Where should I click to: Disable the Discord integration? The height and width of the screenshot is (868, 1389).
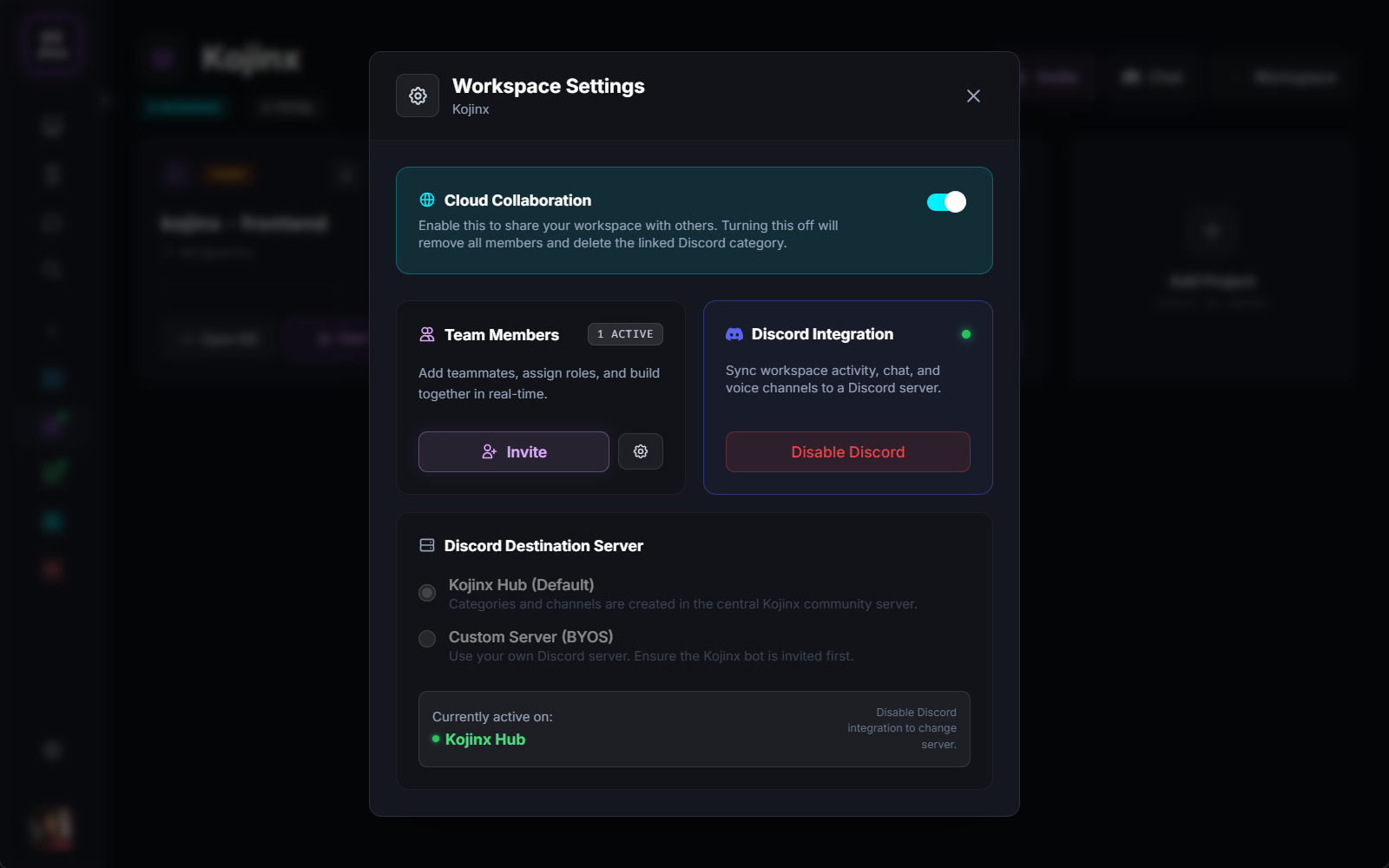click(848, 451)
